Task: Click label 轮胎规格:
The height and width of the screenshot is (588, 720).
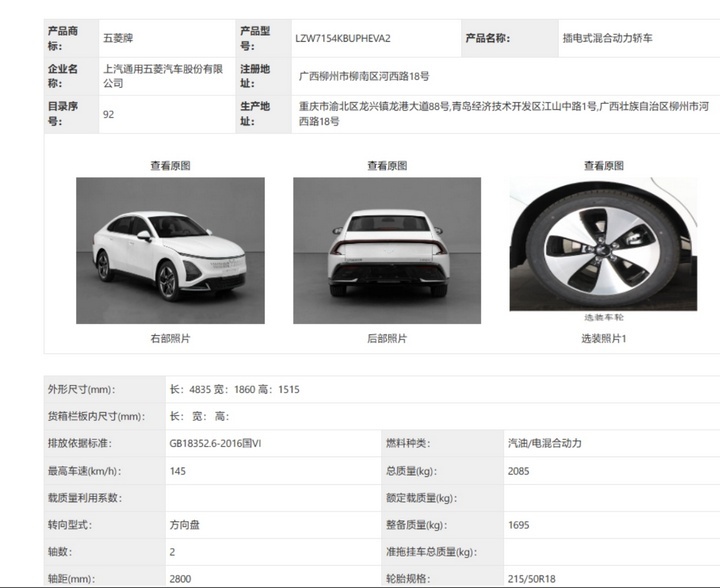Action: [x=408, y=579]
